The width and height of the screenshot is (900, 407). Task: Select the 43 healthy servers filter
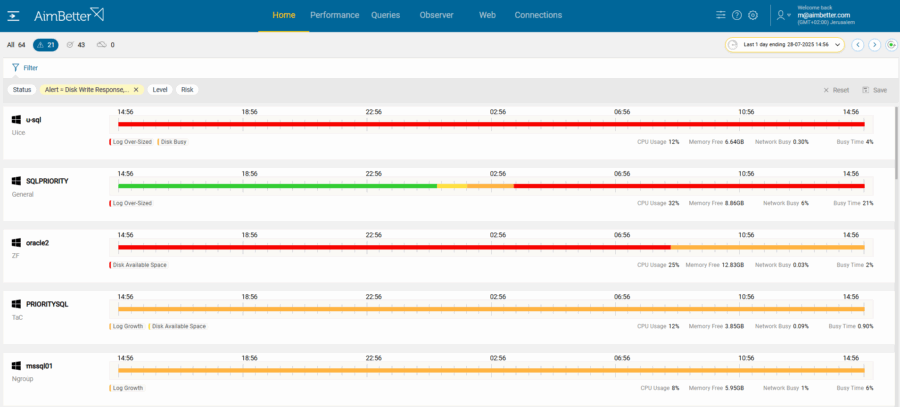(x=76, y=45)
